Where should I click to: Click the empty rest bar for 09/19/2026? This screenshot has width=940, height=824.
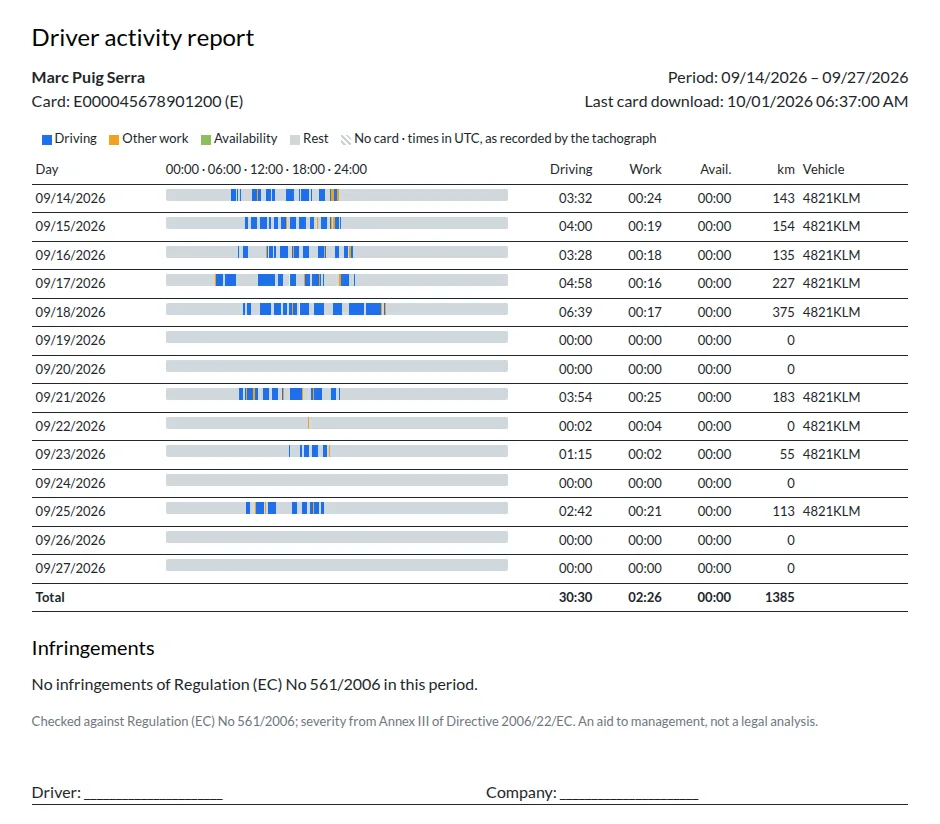click(337, 337)
